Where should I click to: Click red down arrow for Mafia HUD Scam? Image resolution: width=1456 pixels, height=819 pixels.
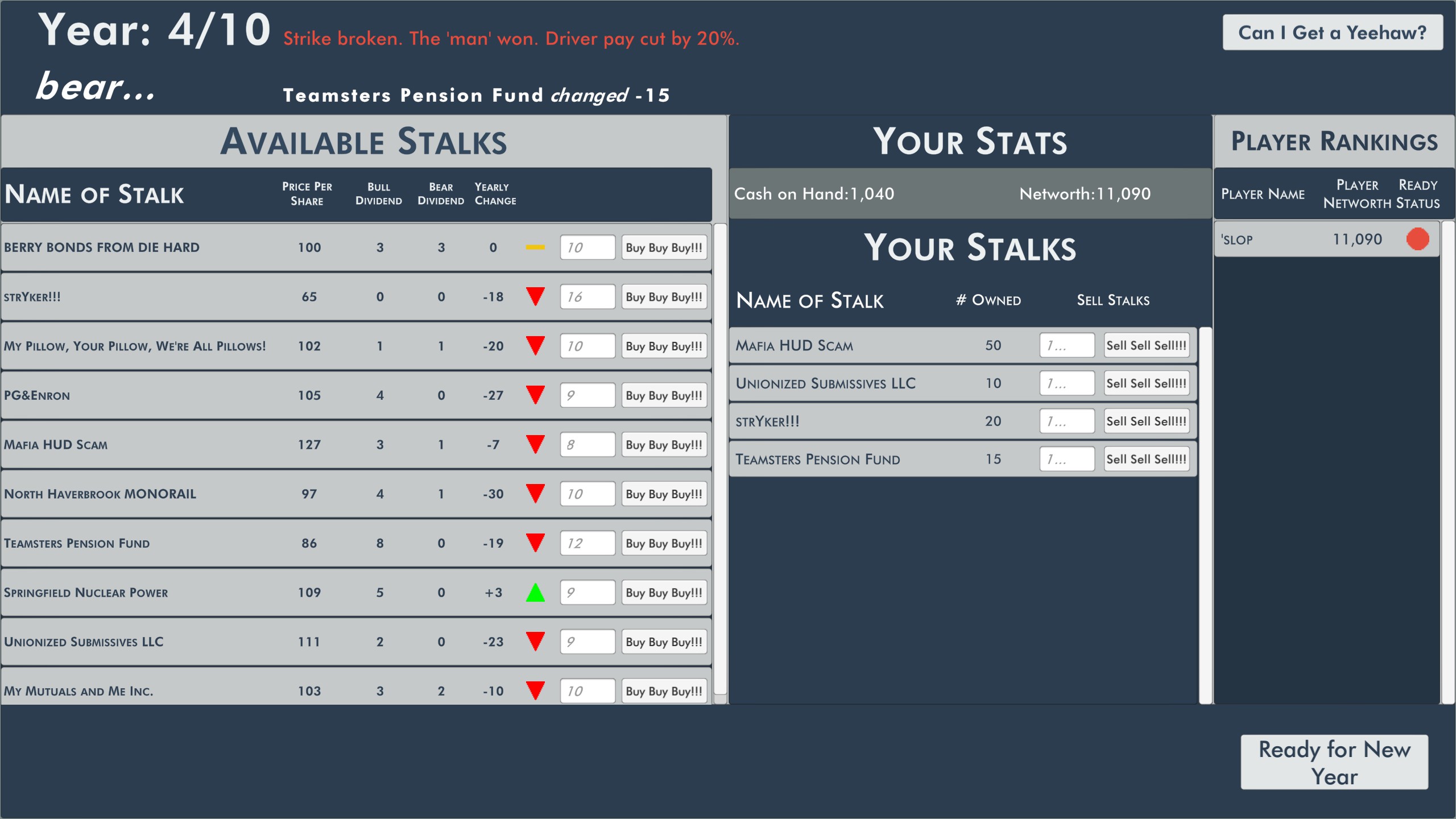click(535, 444)
